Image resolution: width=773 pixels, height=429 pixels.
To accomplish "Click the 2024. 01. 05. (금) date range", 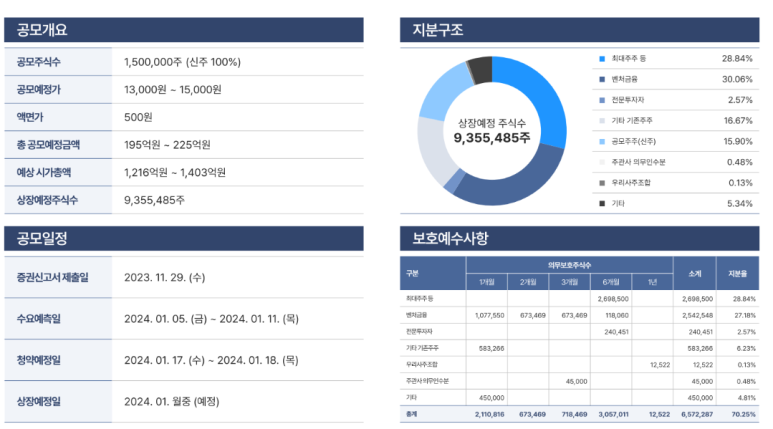I will (211, 319).
